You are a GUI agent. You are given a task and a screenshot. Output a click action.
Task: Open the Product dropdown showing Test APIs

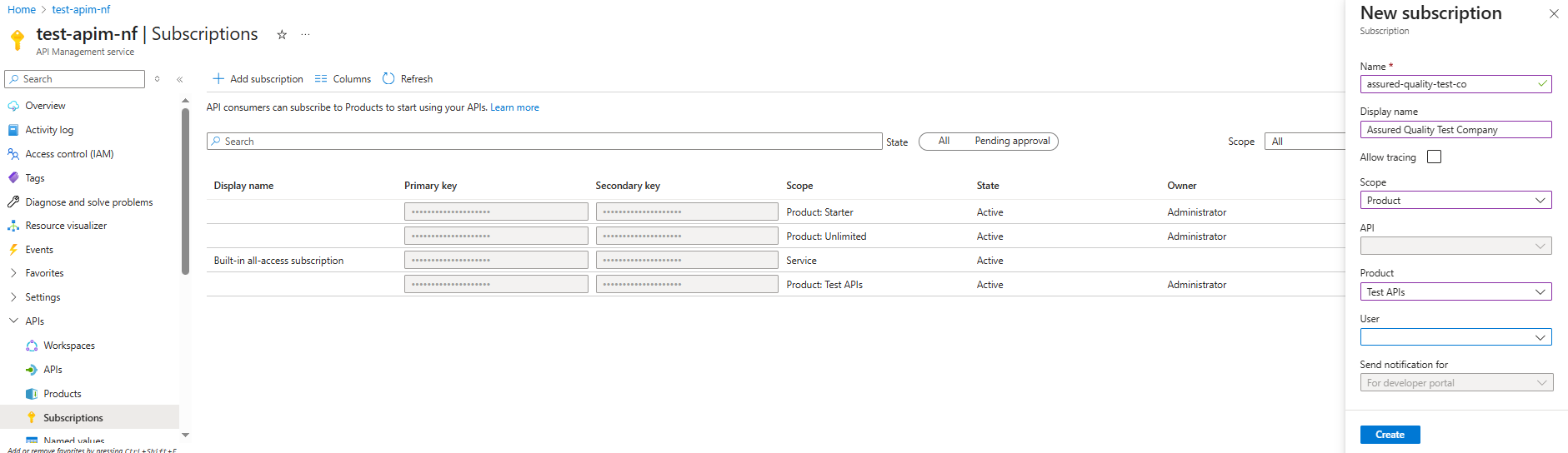pyautogui.click(x=1455, y=291)
